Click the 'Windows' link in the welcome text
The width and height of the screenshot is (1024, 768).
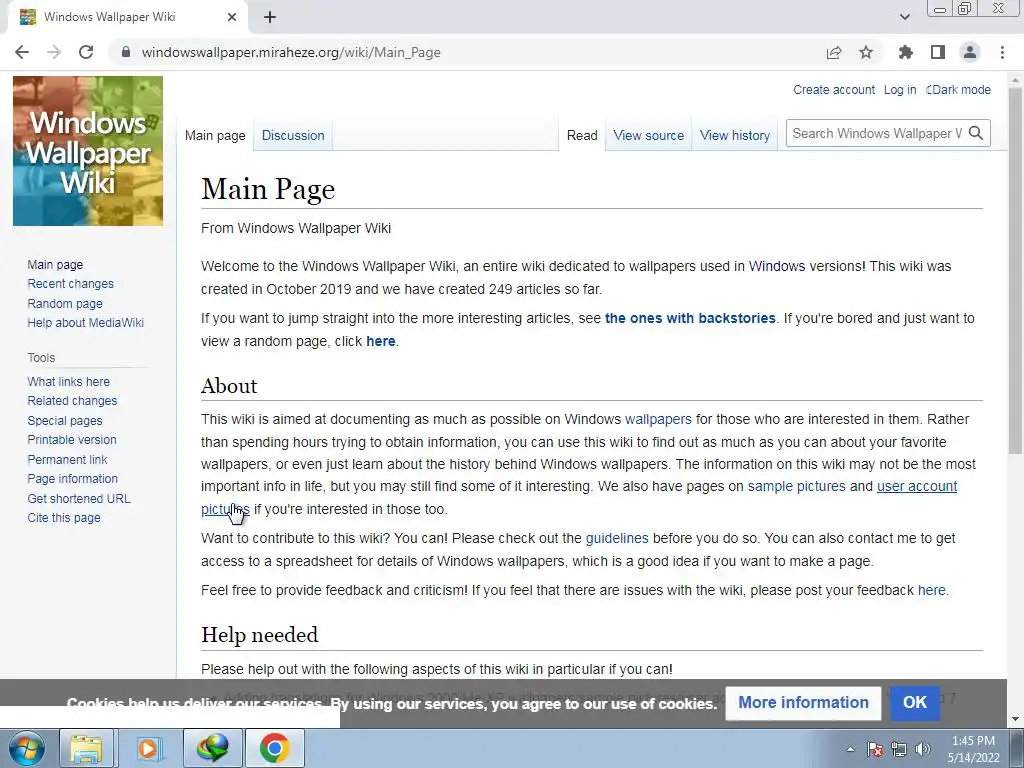777,266
